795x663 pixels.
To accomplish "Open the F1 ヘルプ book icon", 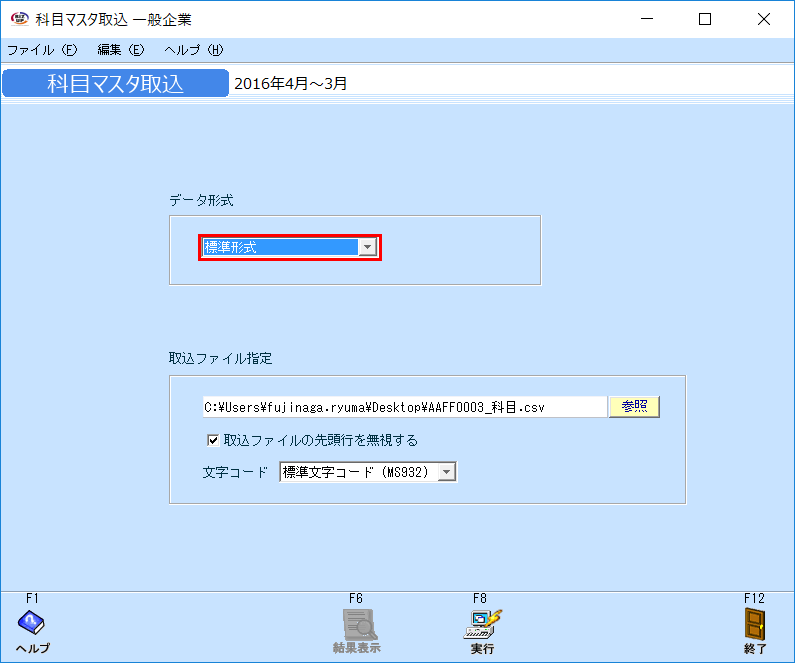I will (x=31, y=622).
